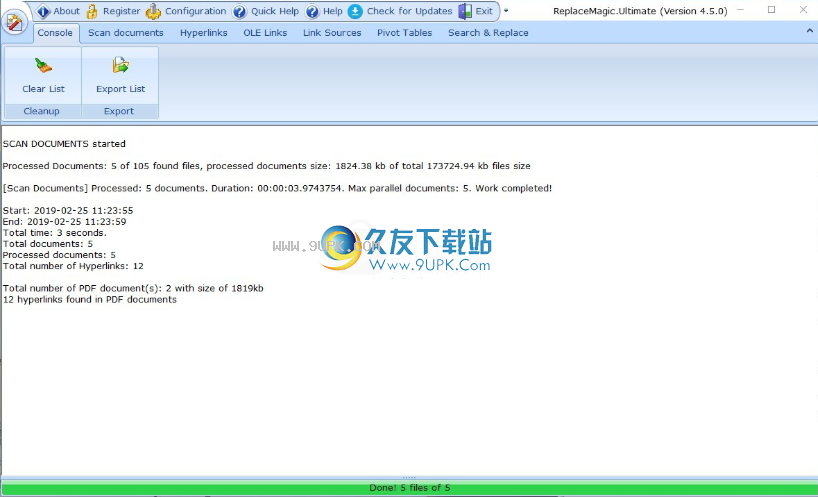Go to the Search & Replace tab

(488, 33)
